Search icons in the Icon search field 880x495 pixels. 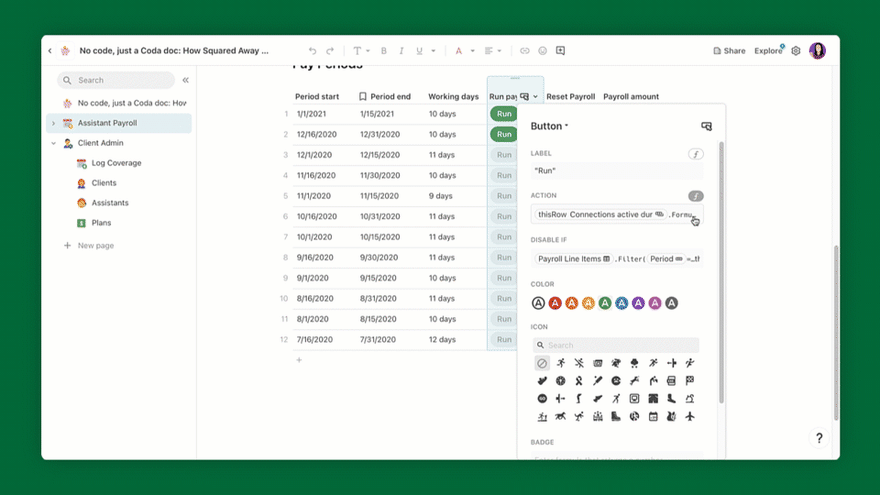coord(616,345)
